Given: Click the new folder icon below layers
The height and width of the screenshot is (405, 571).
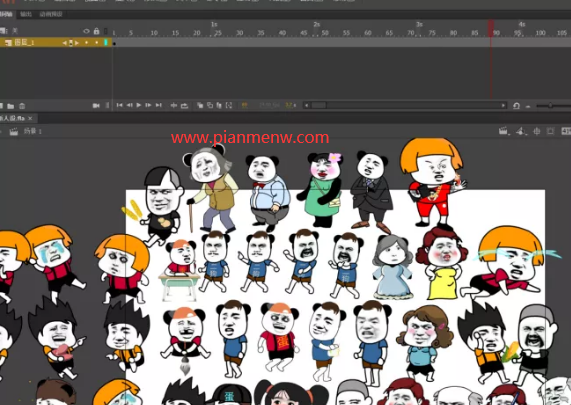Looking at the screenshot, I should [x=11, y=106].
